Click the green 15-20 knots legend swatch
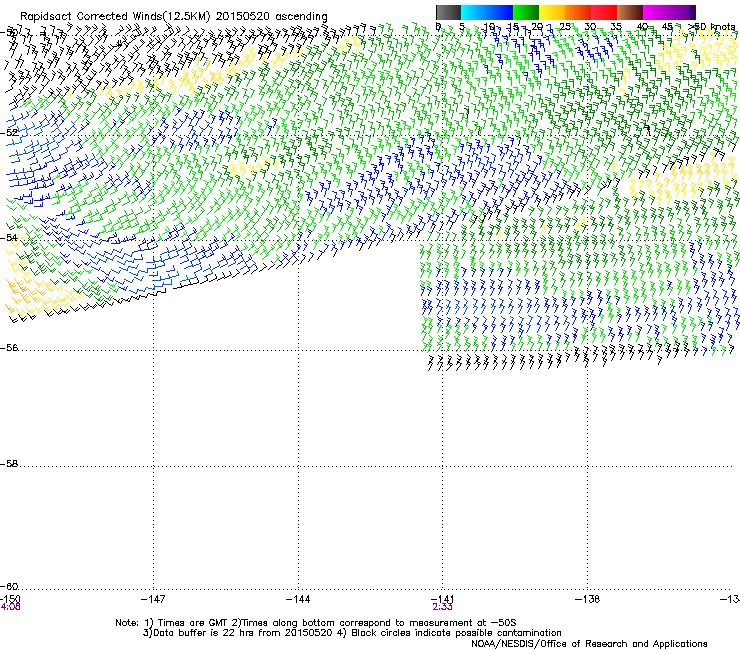740x650 pixels. [526, 12]
